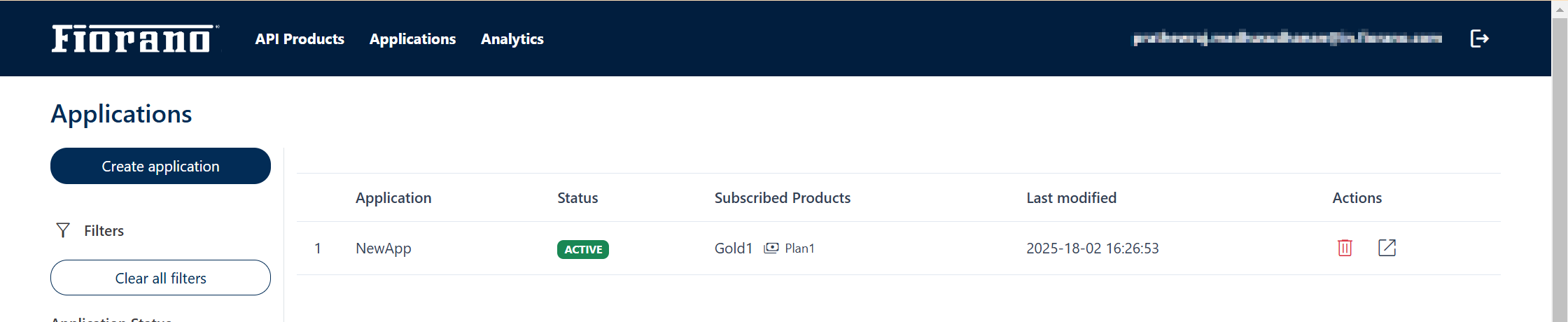Click the Application column header
This screenshot has height=322, width=1568.
coord(393,198)
